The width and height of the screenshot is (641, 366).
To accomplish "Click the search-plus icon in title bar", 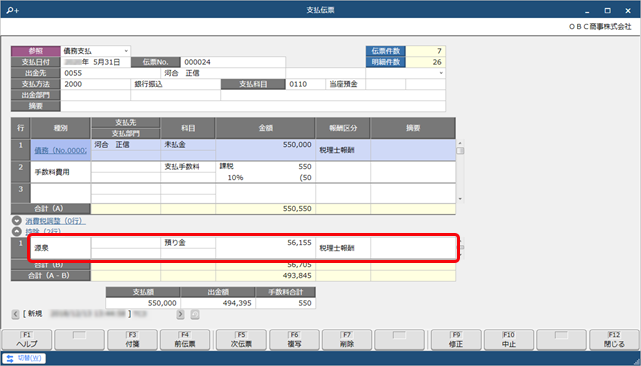I will (12, 10).
